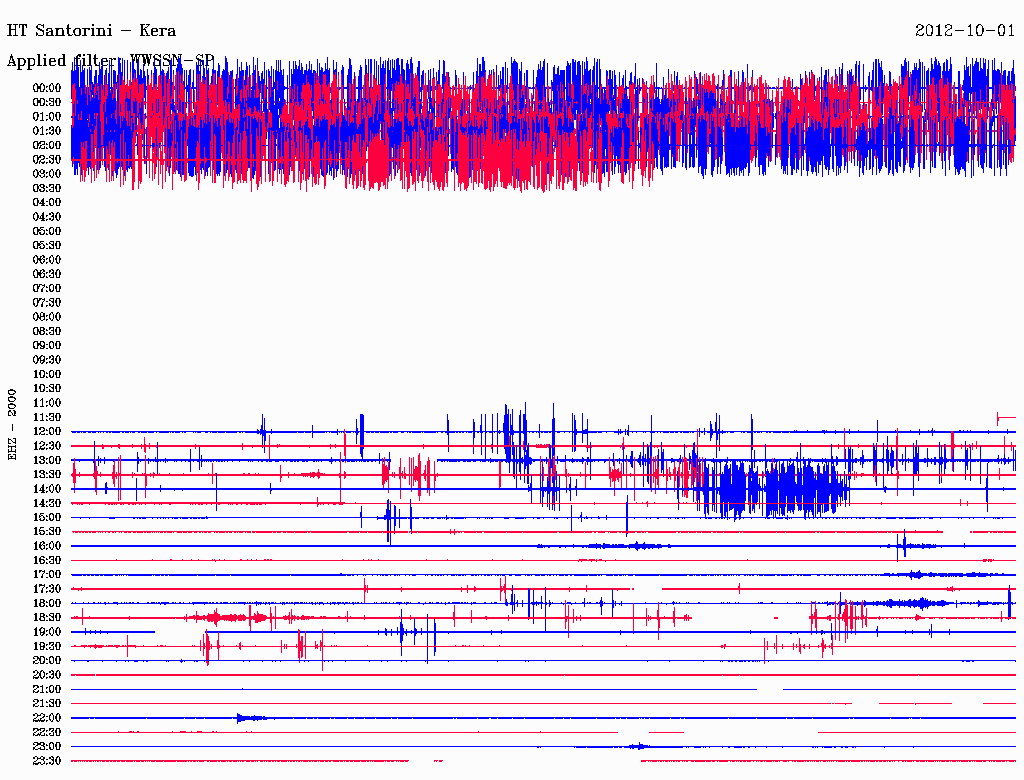Screen dimensions: 1024x780
Task: Click the vertical EHZ - 2000 channel label
Action: (x=13, y=424)
